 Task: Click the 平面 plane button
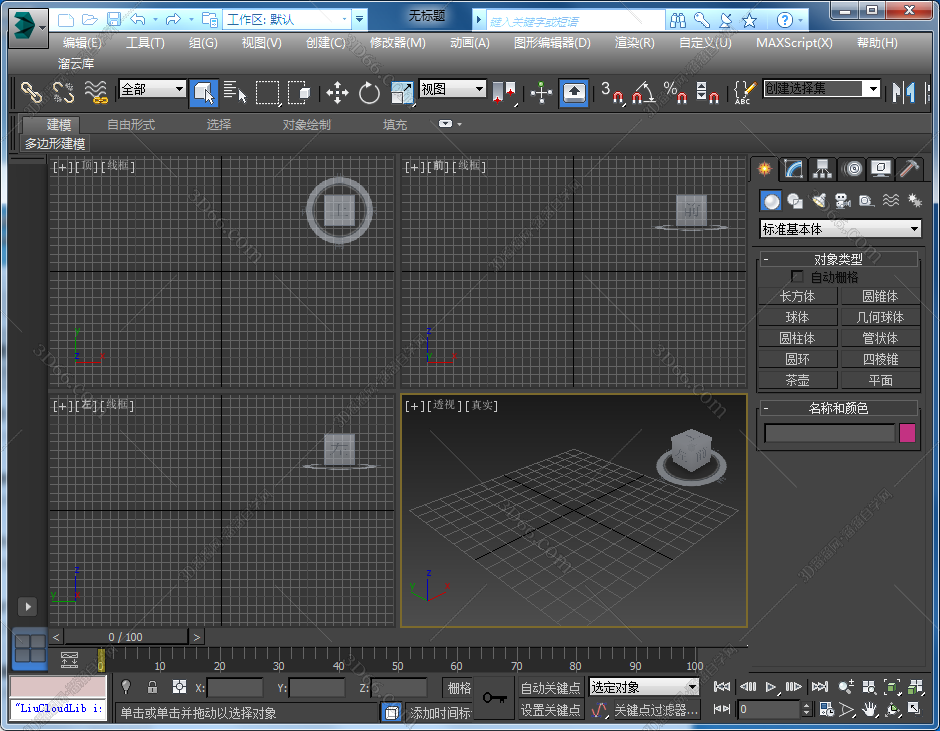pos(881,380)
